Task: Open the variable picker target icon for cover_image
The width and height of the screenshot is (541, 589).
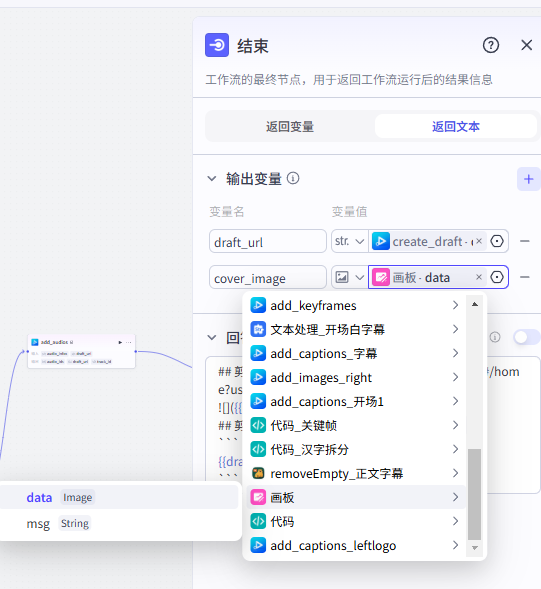Action: point(497,277)
